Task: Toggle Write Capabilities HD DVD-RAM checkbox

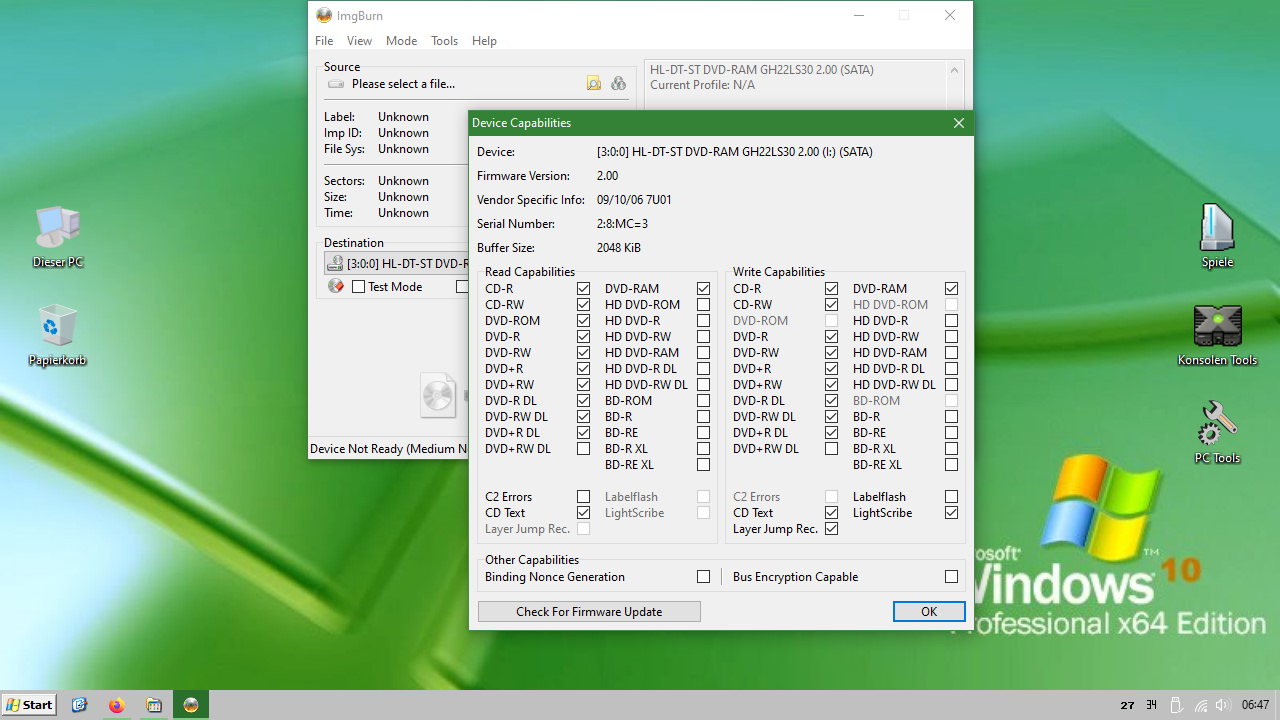Action: point(951,353)
